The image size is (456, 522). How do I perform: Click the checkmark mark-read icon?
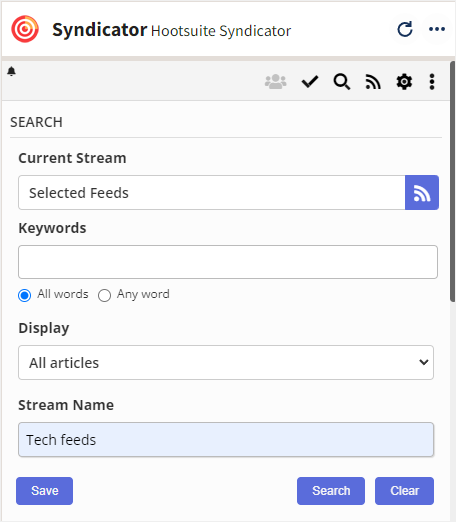(x=310, y=82)
